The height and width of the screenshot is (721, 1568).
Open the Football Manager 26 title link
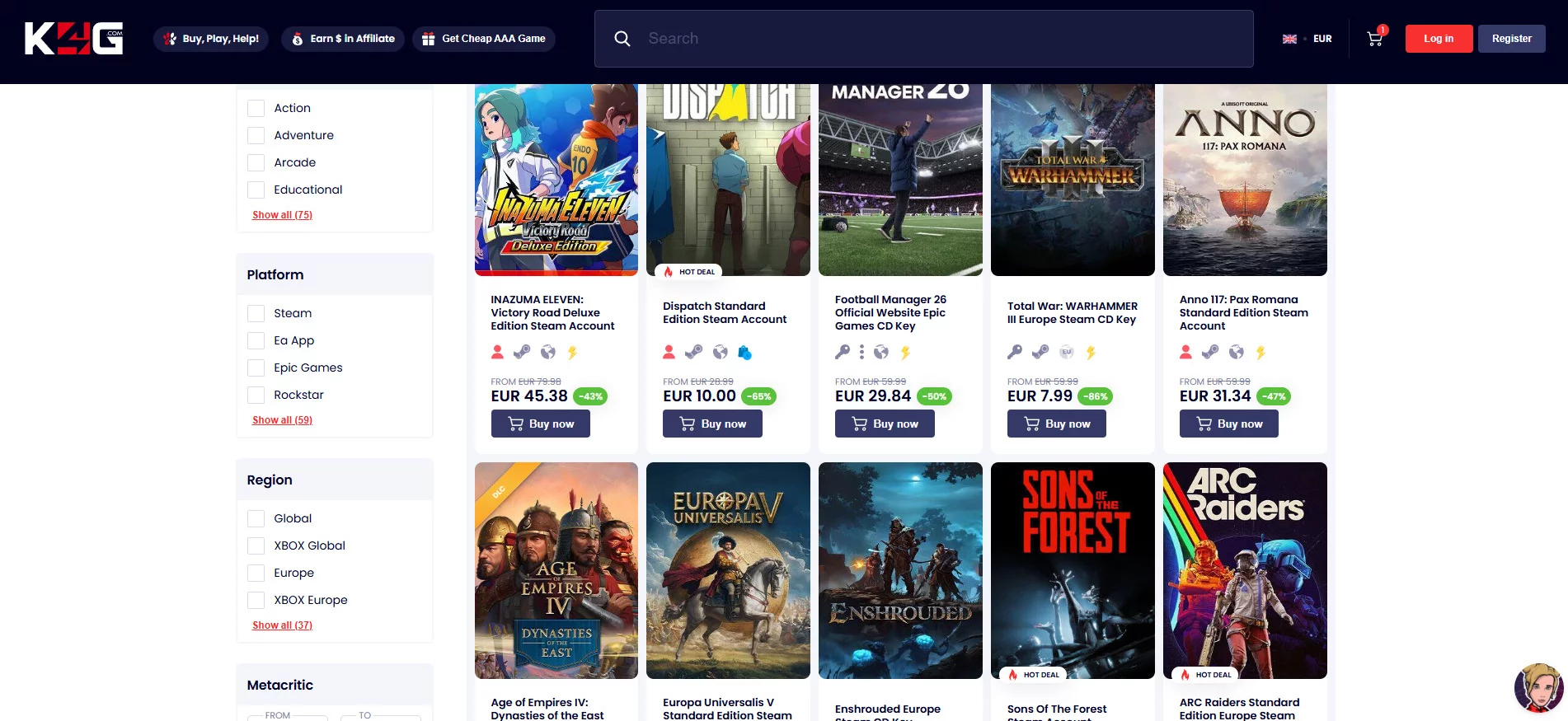click(x=890, y=313)
